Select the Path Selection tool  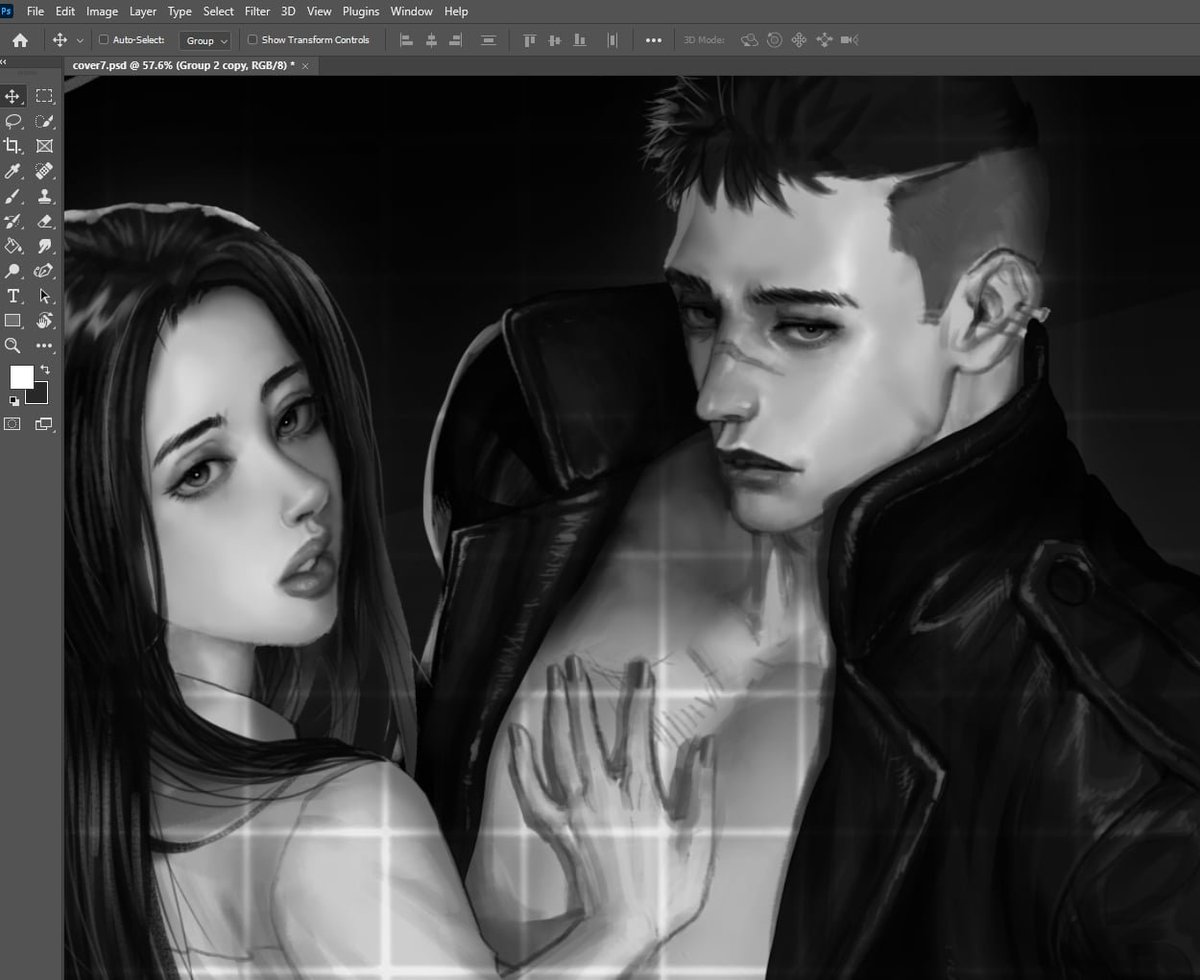point(44,296)
